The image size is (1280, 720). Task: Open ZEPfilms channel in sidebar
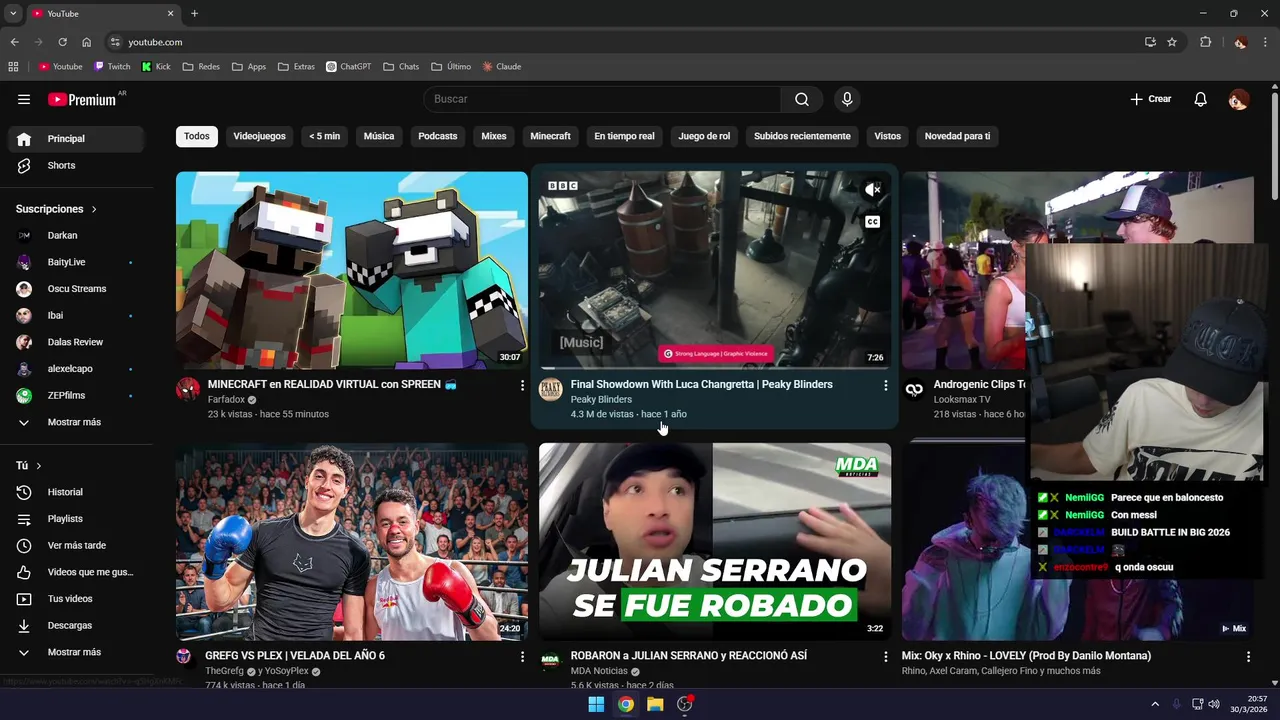tap(76, 396)
